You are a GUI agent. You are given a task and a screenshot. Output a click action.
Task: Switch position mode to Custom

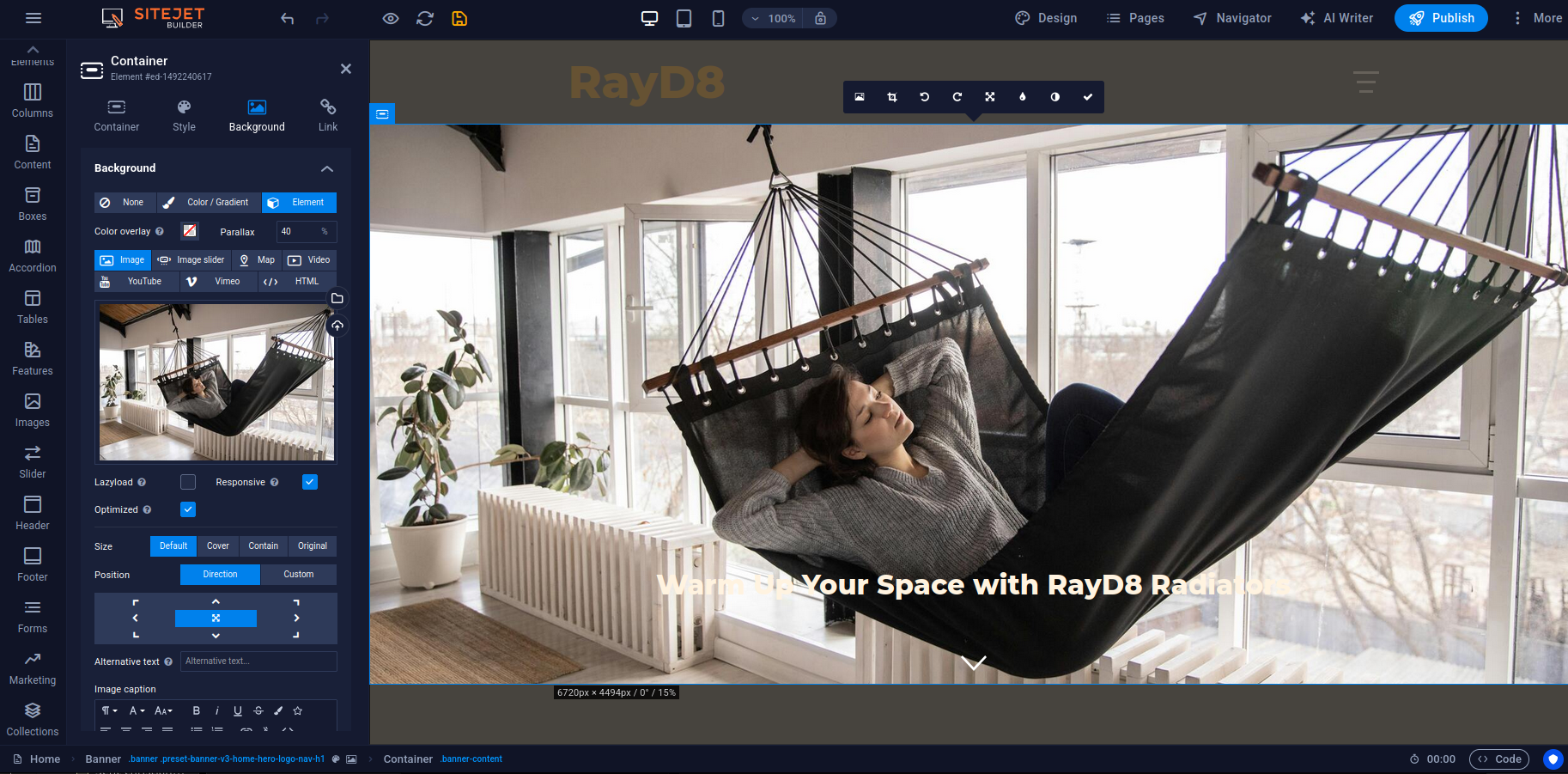click(299, 575)
